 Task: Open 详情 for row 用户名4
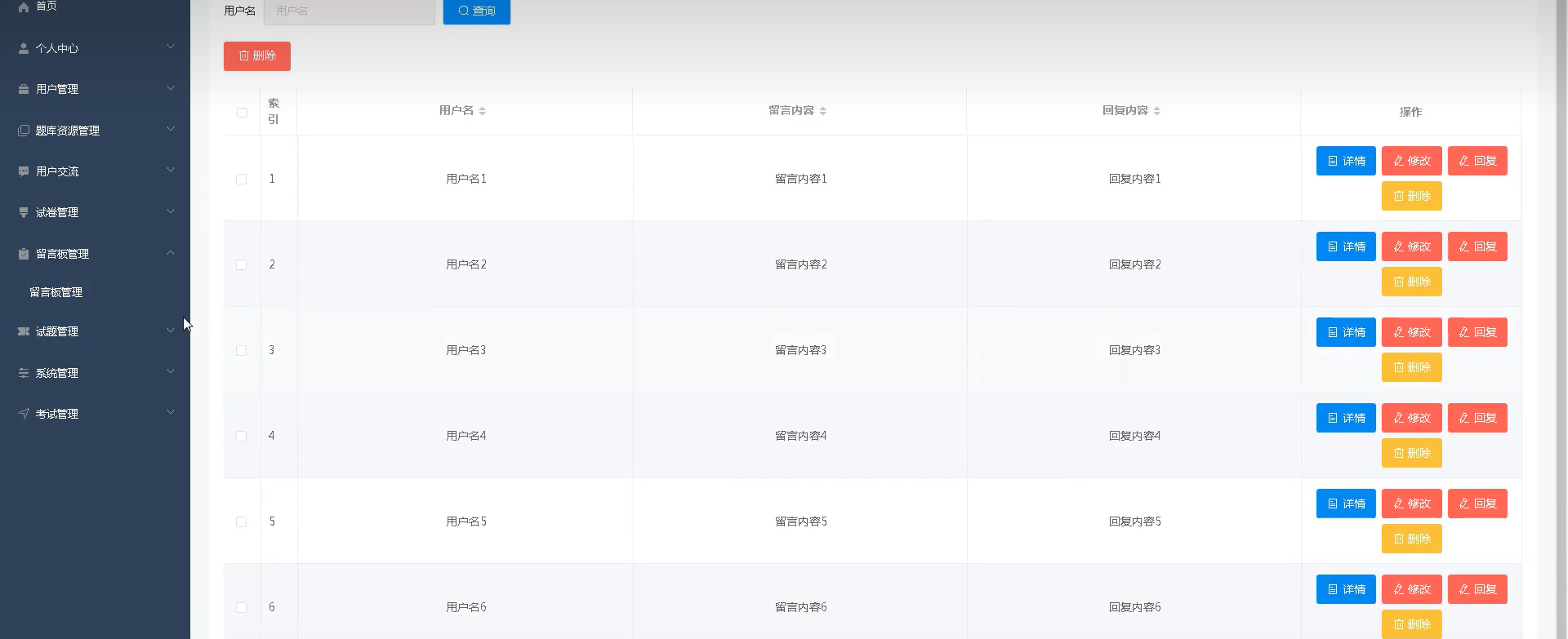pyautogui.click(x=1346, y=418)
